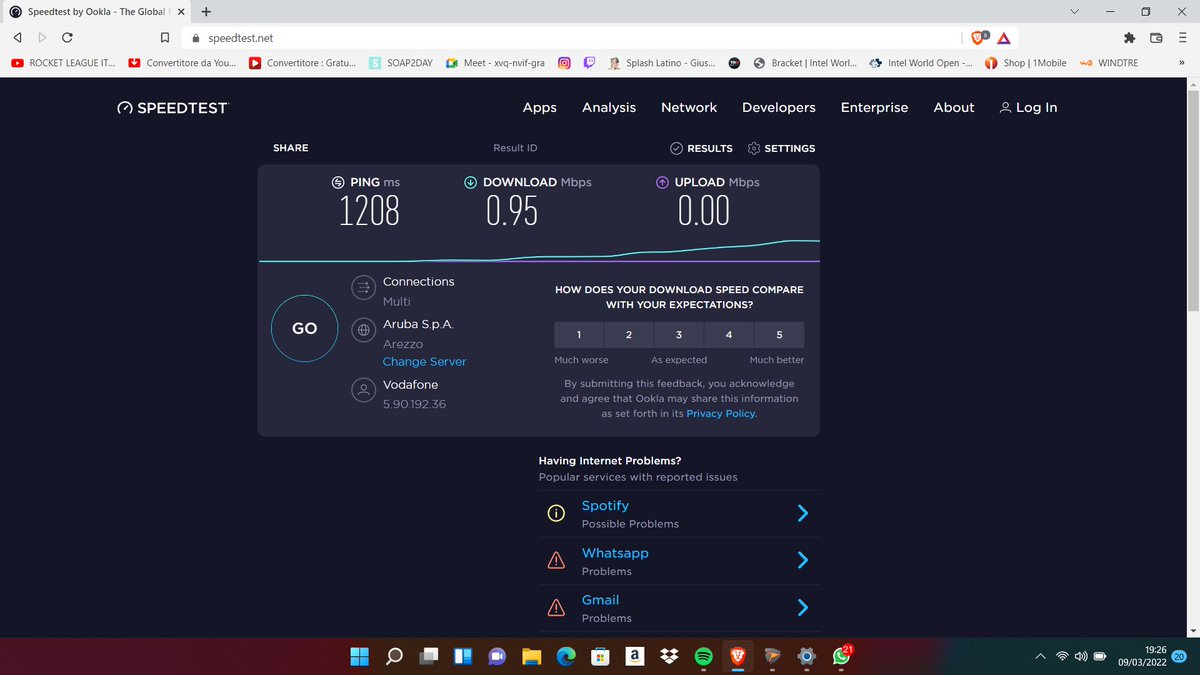This screenshot has width=1200, height=675.
Task: Open the Apps menu
Action: pyautogui.click(x=540, y=108)
